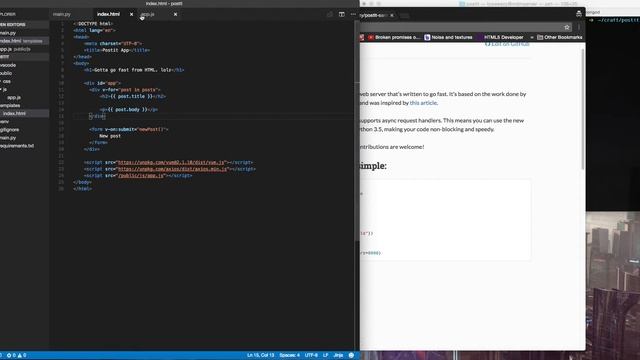The width and height of the screenshot is (640, 360).
Task: Open the app.js editor tab
Action: [x=148, y=14]
